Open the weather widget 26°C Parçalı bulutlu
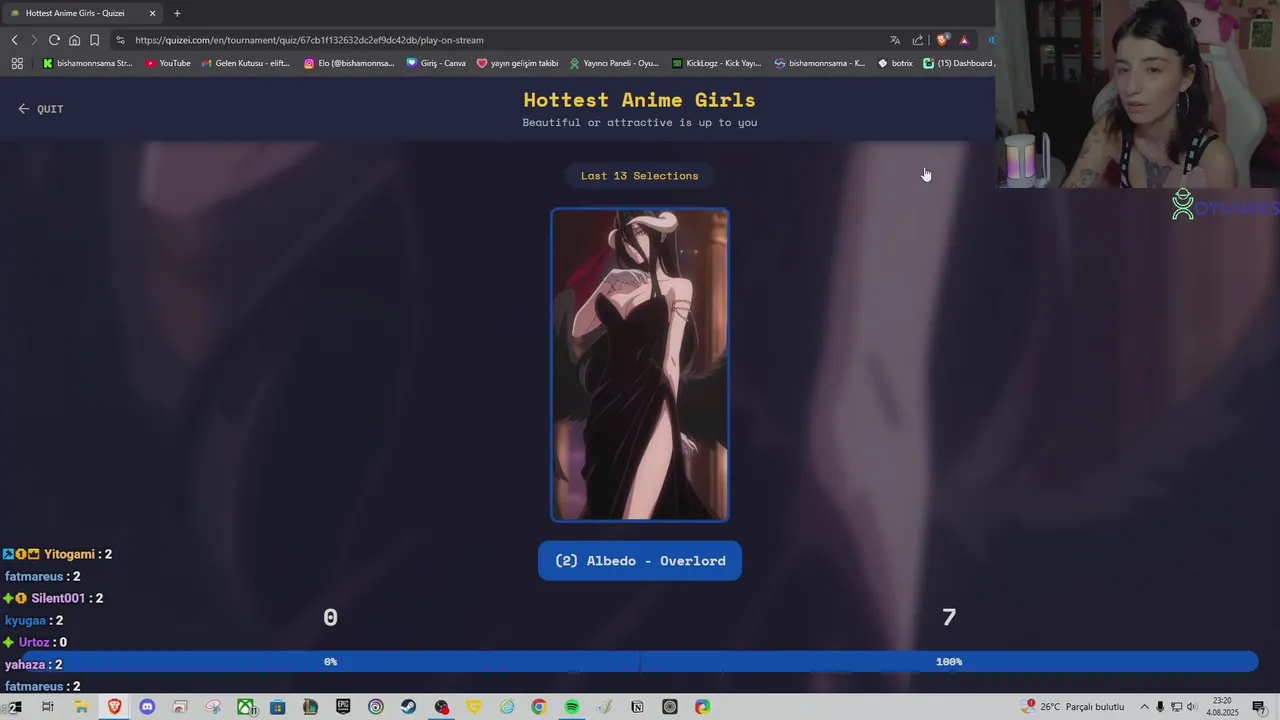The height and width of the screenshot is (720, 1280). click(1073, 707)
